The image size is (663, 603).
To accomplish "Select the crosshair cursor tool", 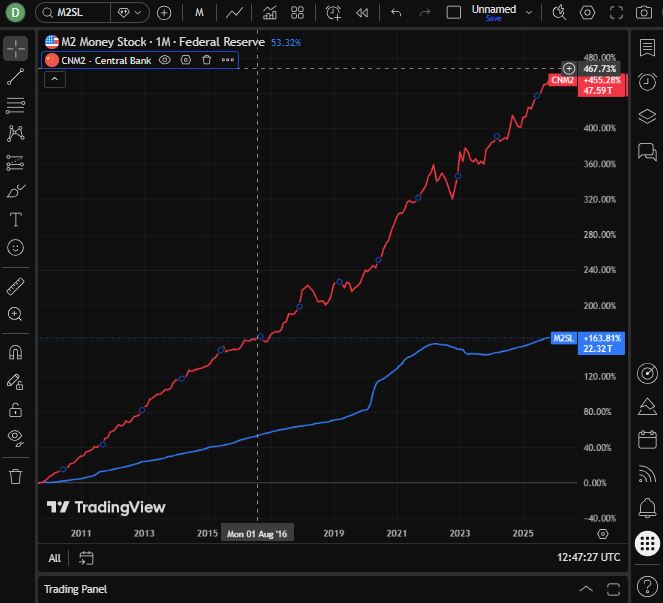I will 15,48.
